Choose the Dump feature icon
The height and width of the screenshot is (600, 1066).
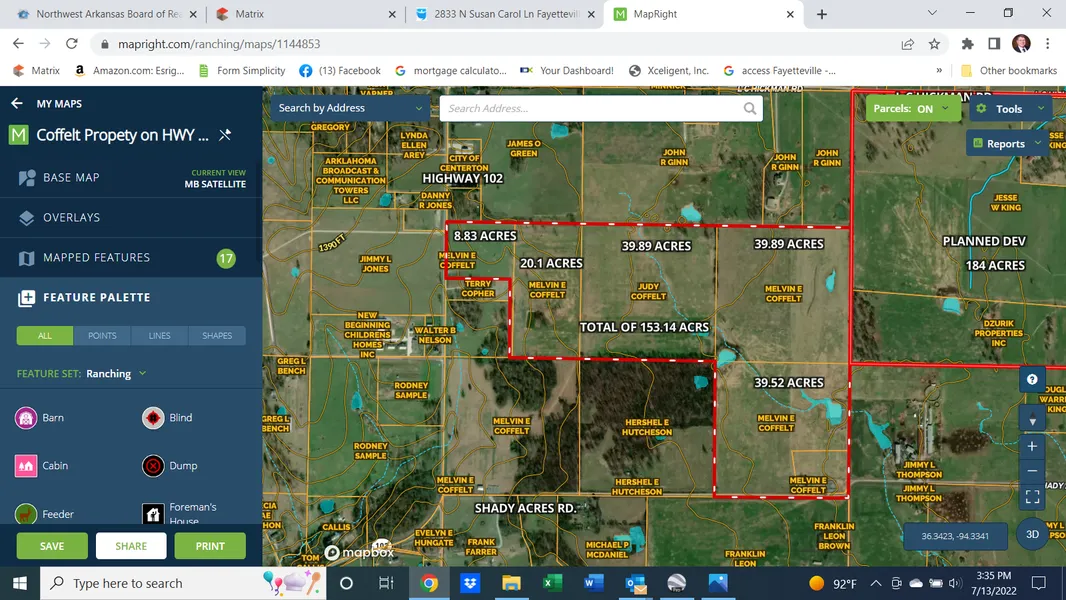(x=153, y=466)
